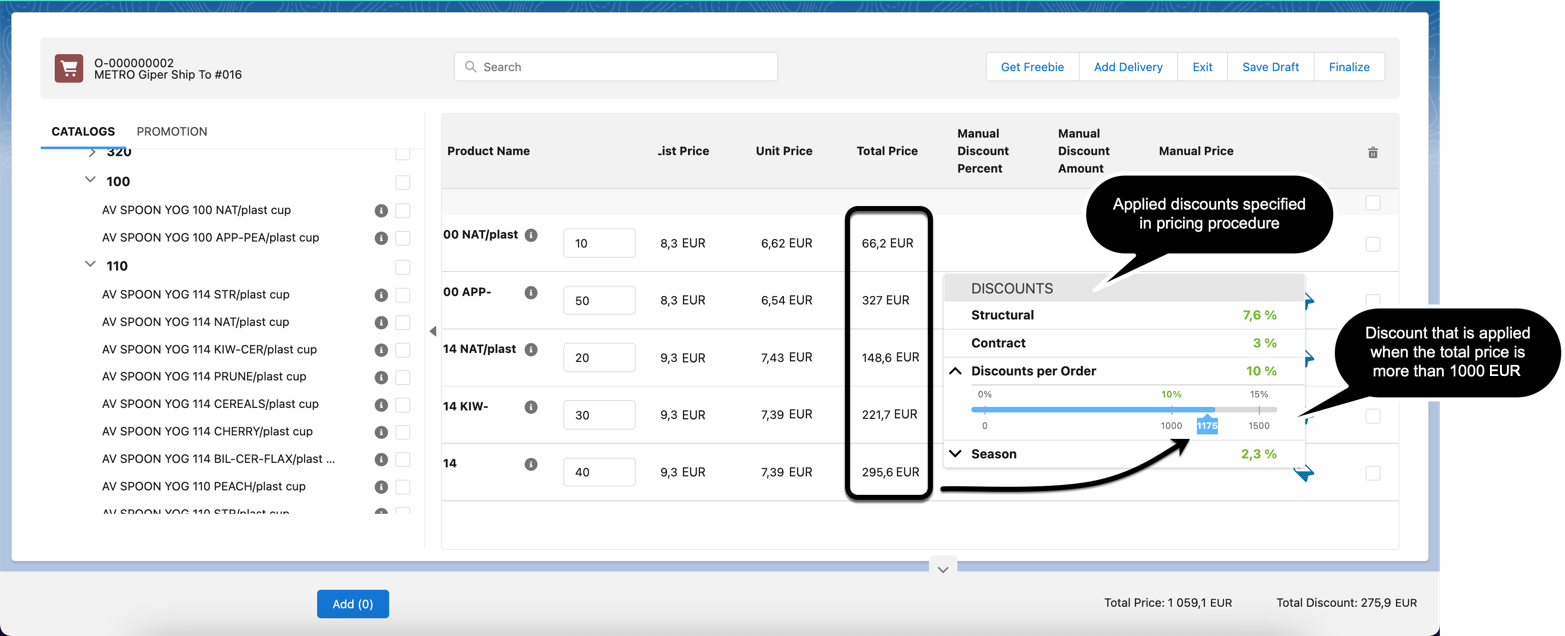Click info icon in the 295,6 EUR order row
This screenshot has height=636, width=1565.
[531, 464]
